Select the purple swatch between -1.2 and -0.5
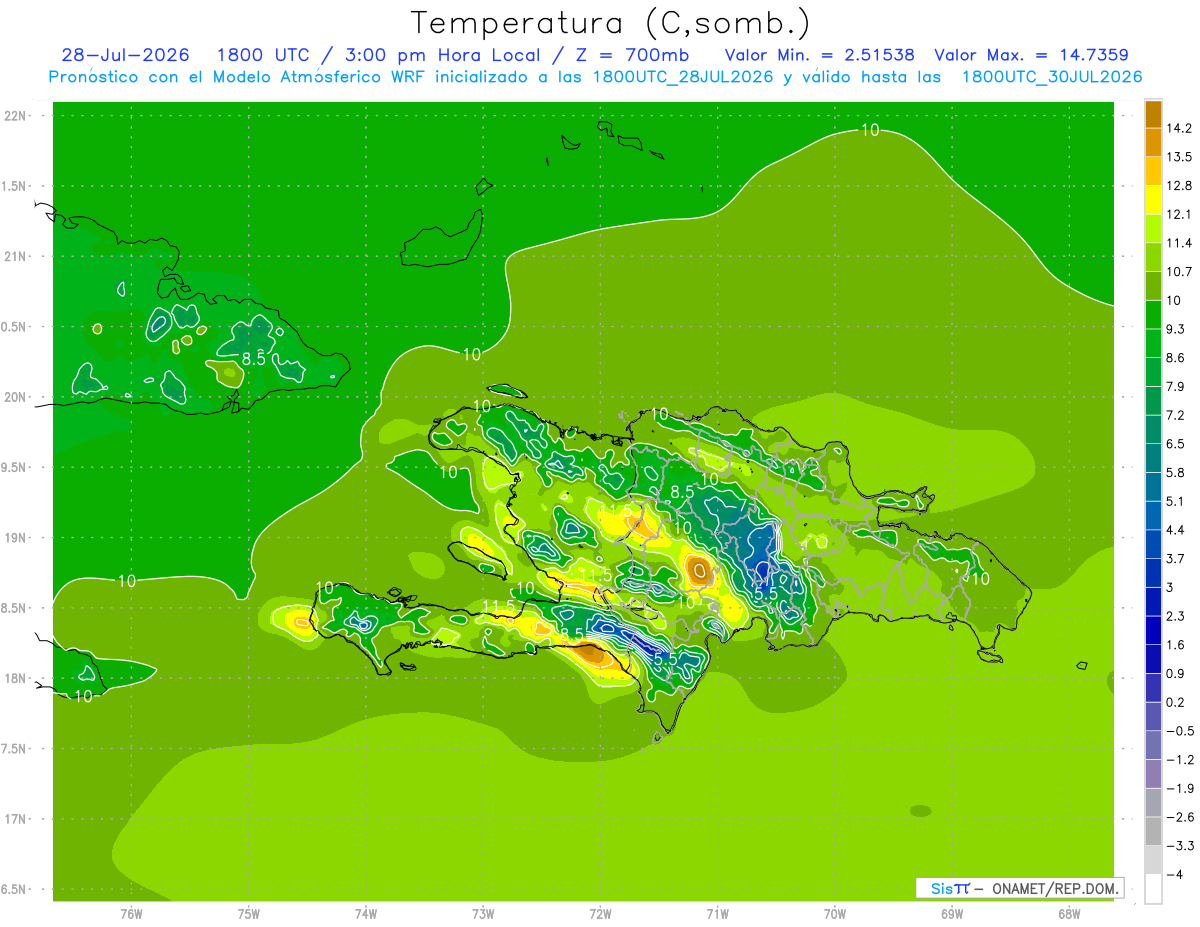The image size is (1200, 927). point(1153,745)
